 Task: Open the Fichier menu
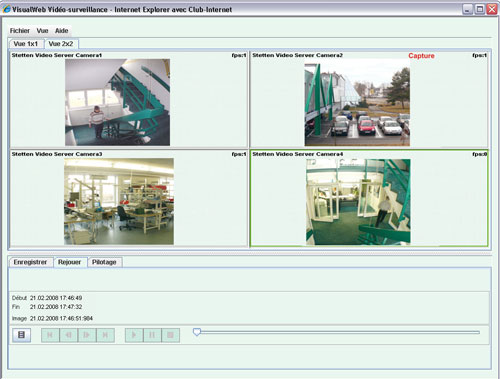click(x=20, y=31)
